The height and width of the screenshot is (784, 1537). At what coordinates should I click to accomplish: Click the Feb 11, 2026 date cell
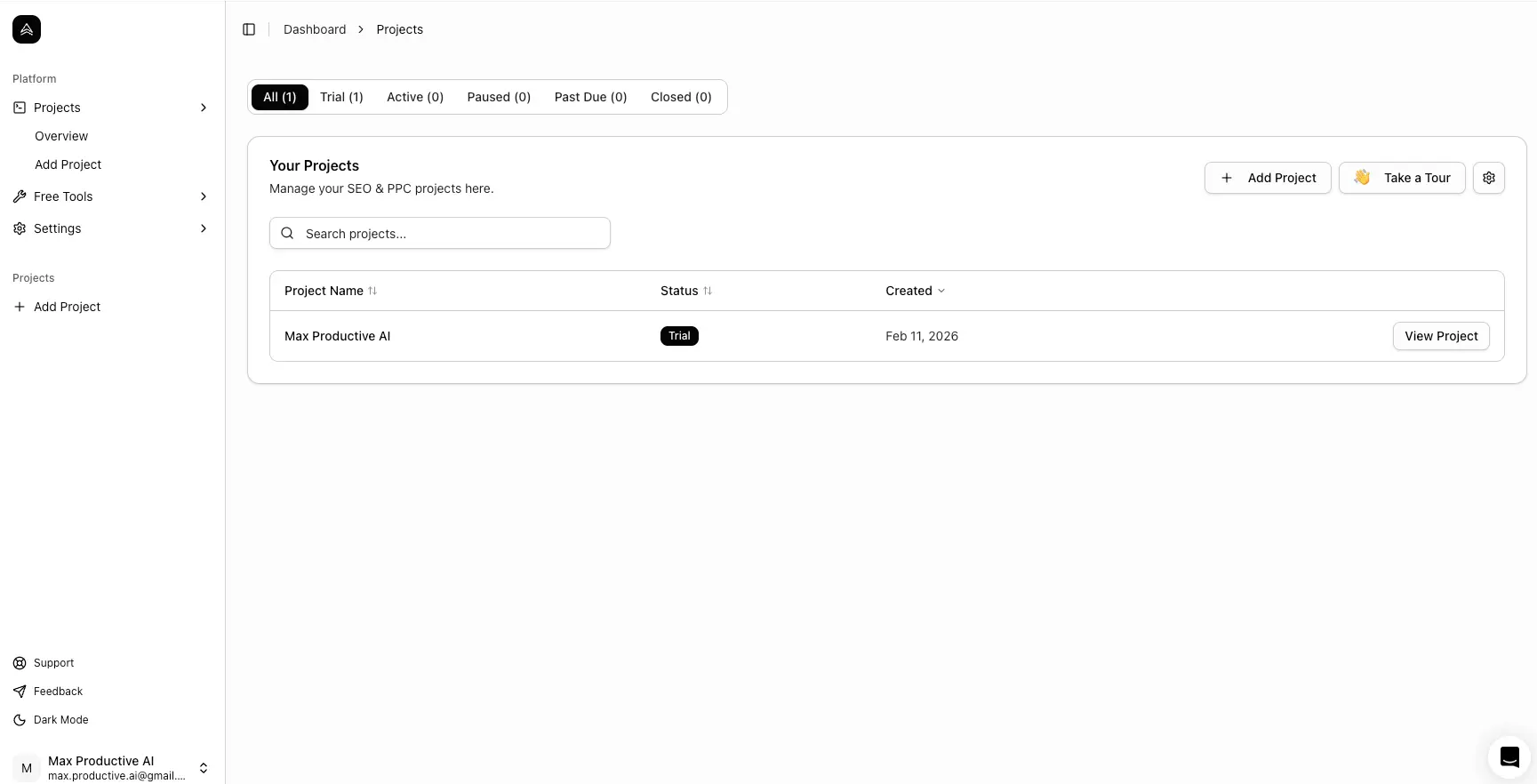pos(922,336)
